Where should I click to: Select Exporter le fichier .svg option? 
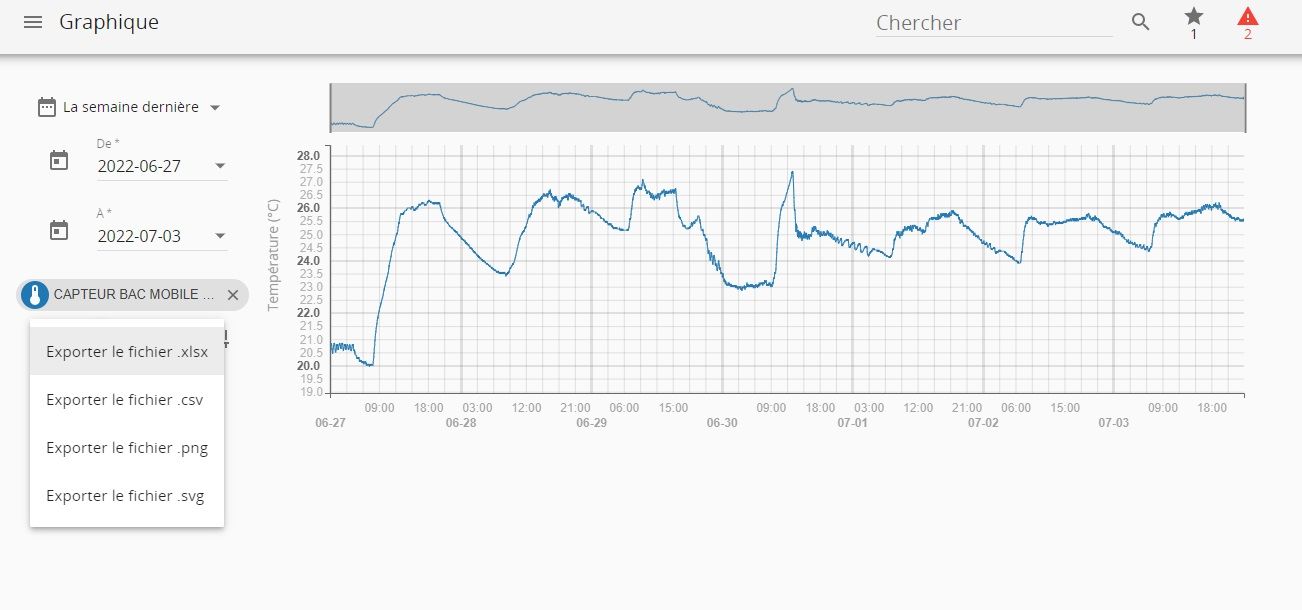[125, 496]
